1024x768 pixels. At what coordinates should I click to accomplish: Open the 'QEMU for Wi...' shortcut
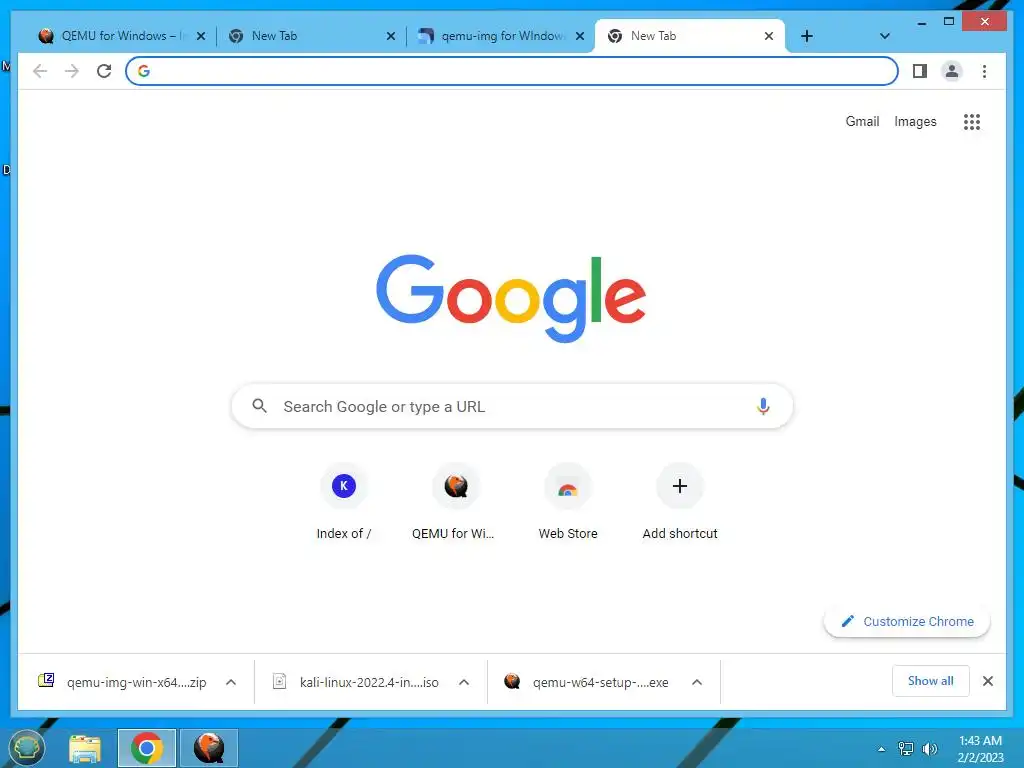pyautogui.click(x=455, y=502)
